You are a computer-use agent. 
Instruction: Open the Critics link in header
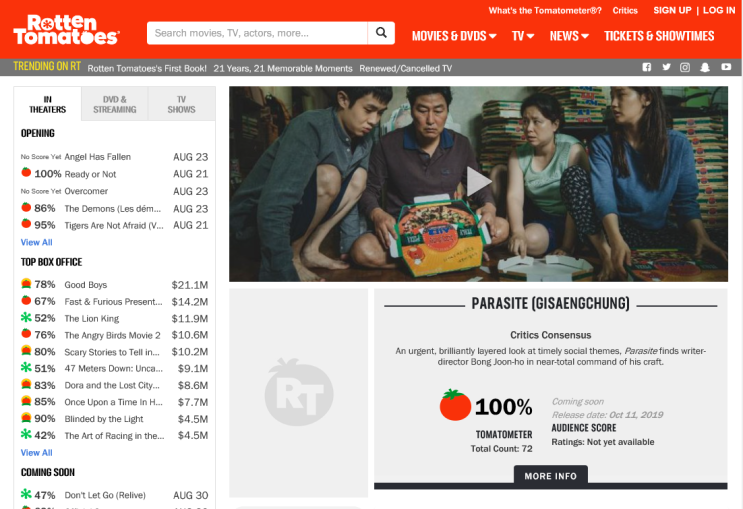click(x=625, y=10)
